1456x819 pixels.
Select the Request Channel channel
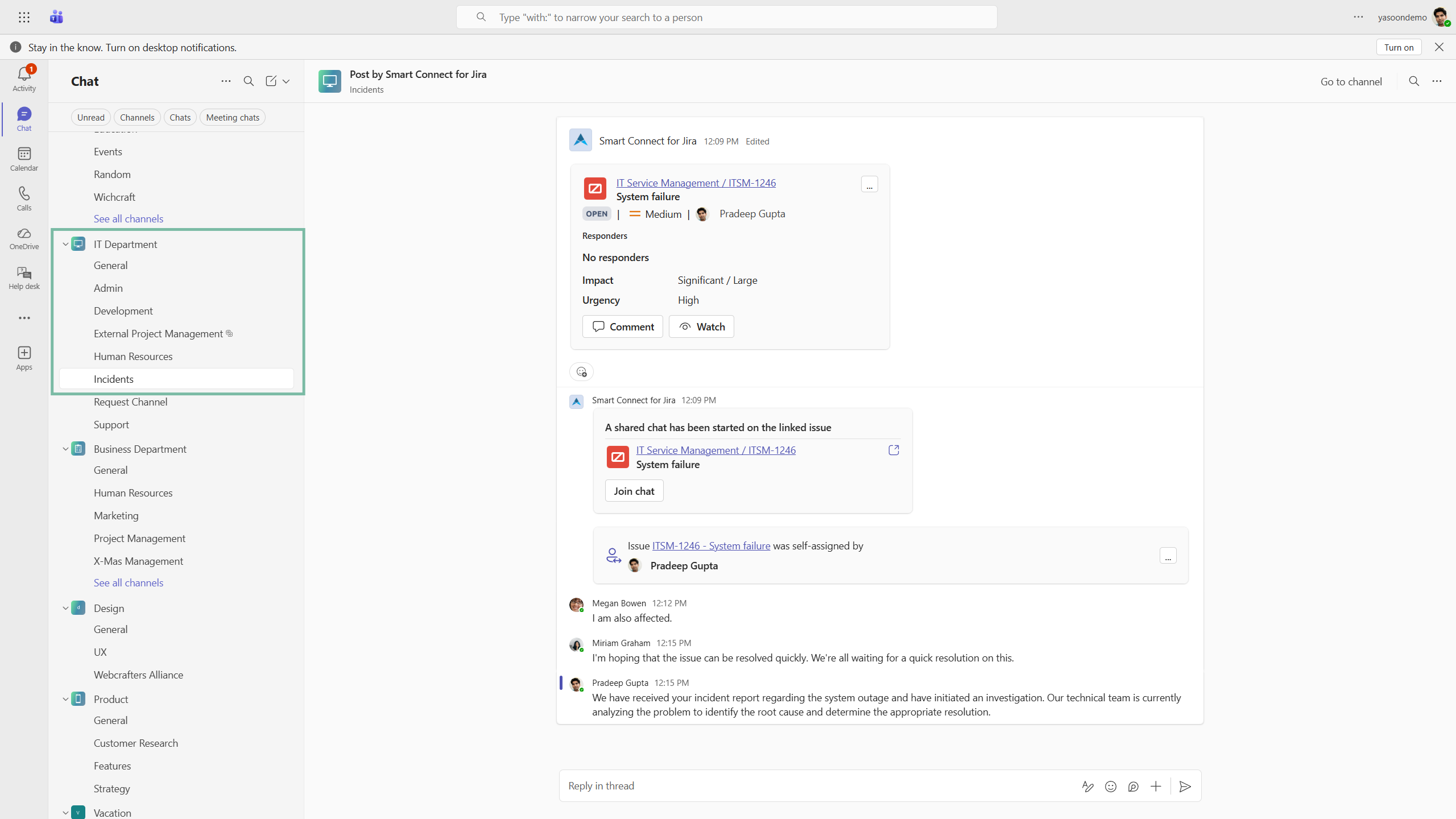pos(130,402)
